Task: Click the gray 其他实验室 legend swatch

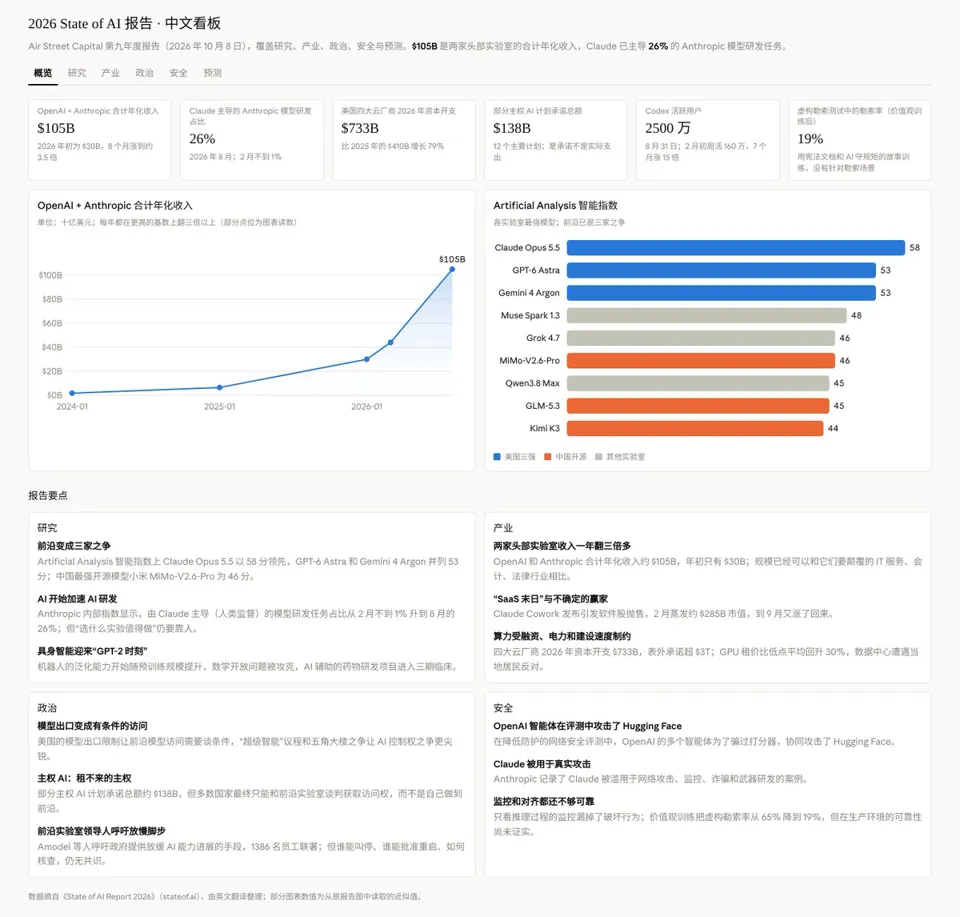Action: pos(598,457)
